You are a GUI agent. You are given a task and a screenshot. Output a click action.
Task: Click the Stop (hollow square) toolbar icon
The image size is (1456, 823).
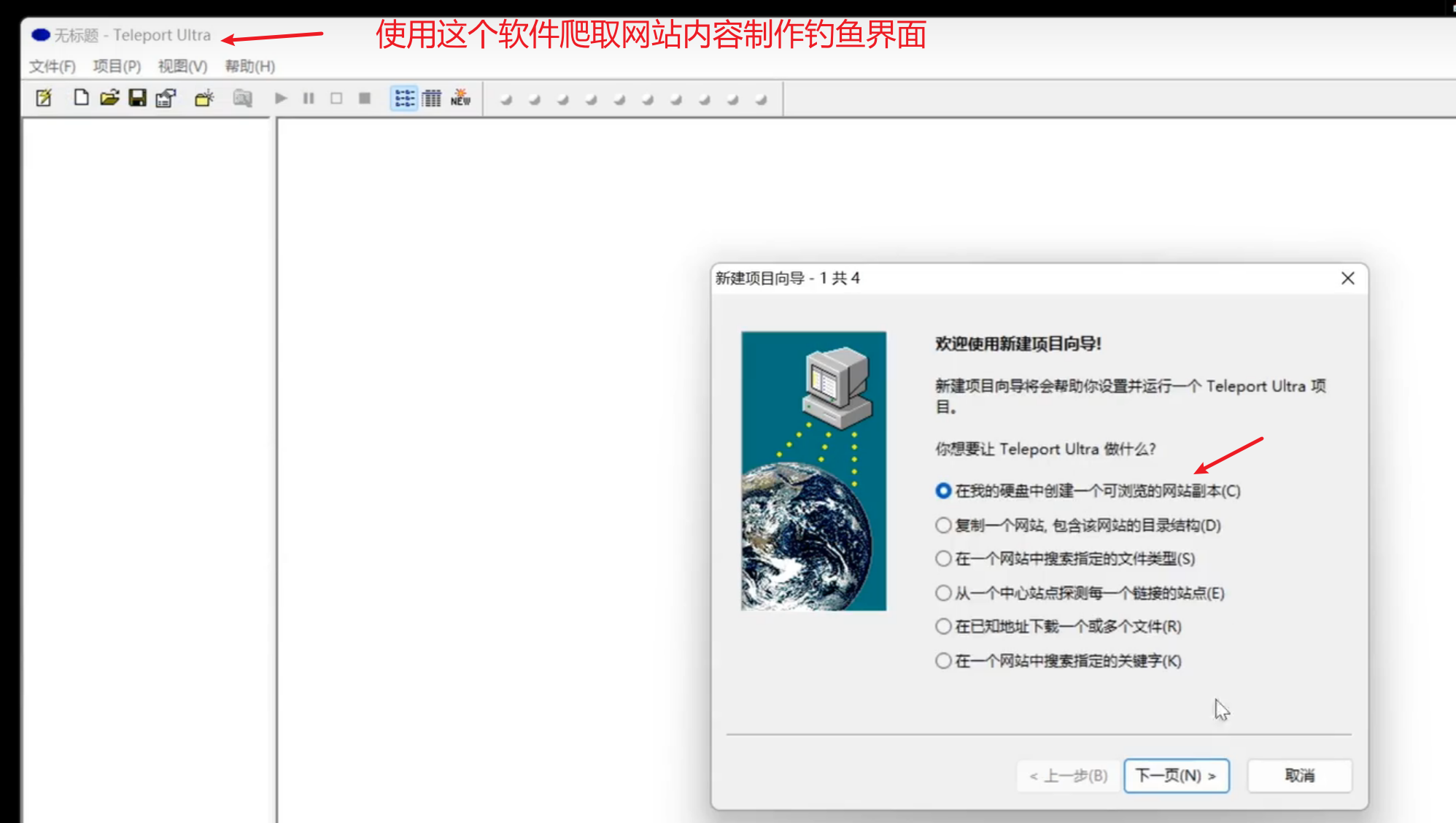pos(336,98)
